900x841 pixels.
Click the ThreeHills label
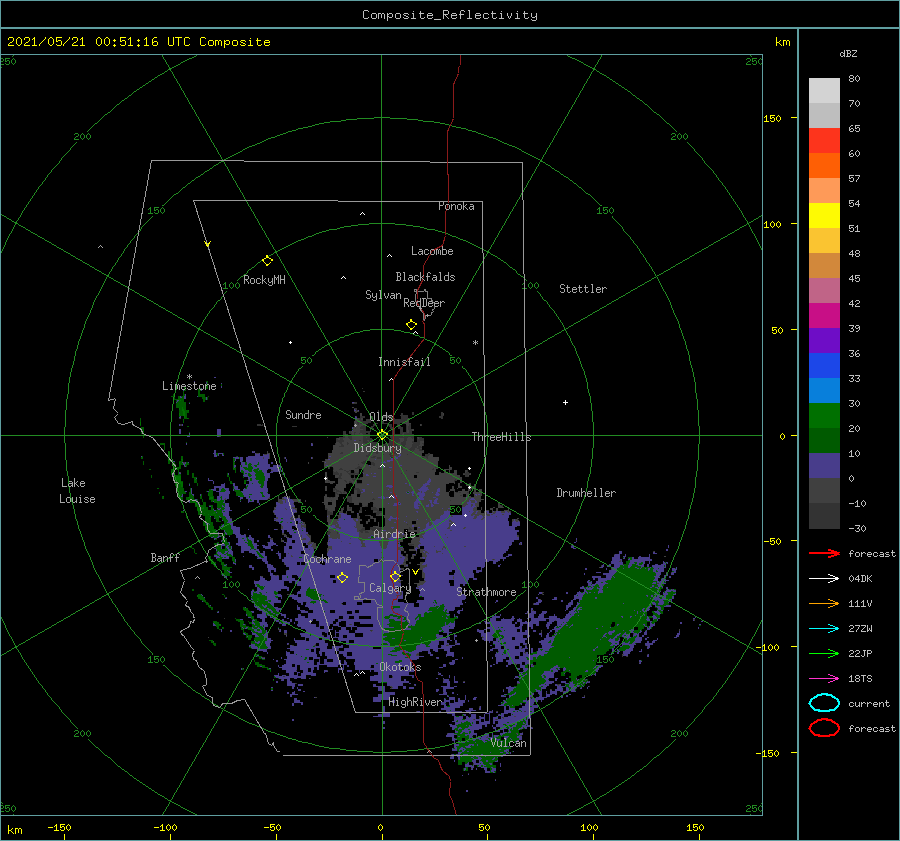[x=501, y=437]
